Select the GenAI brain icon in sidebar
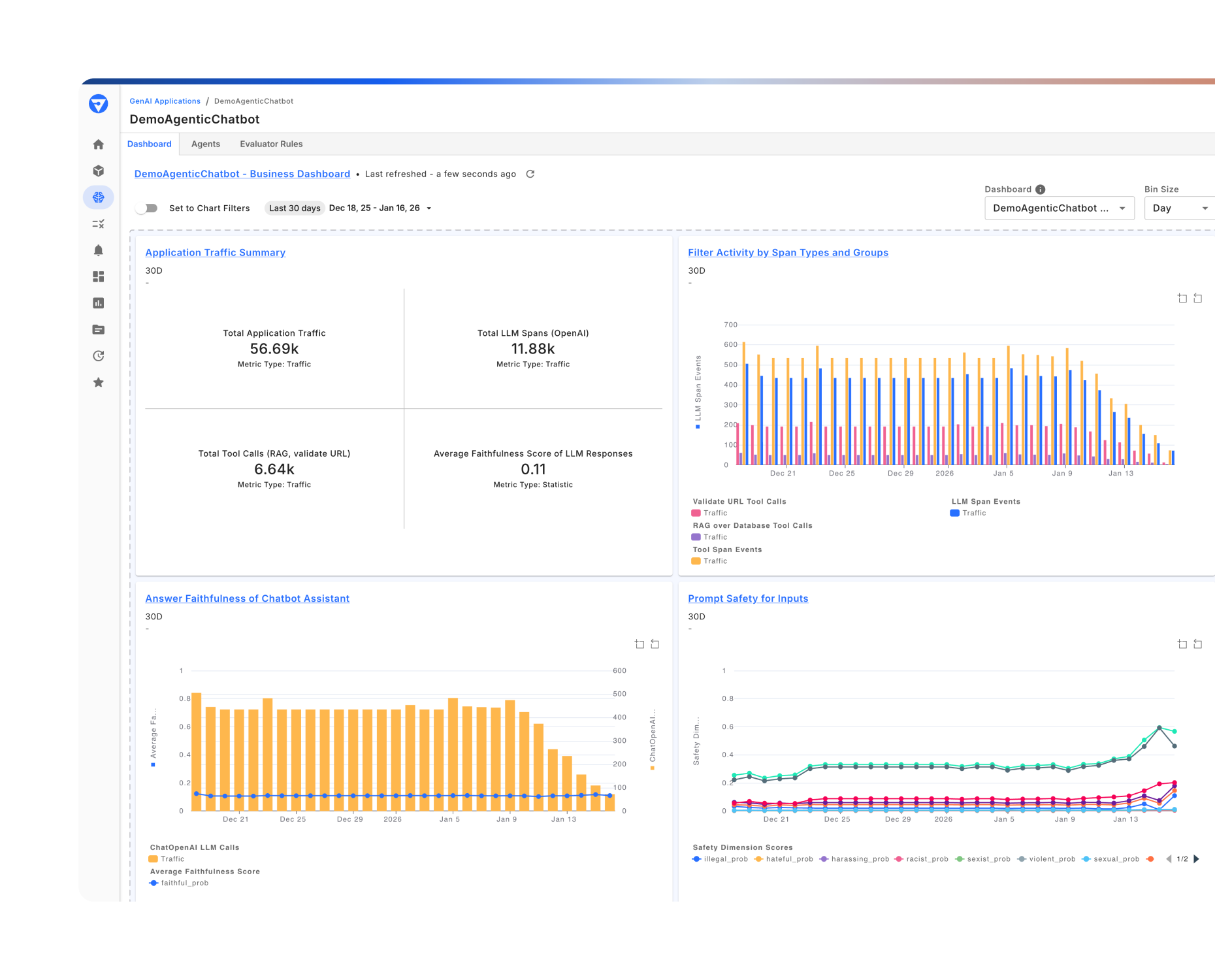 click(x=98, y=197)
